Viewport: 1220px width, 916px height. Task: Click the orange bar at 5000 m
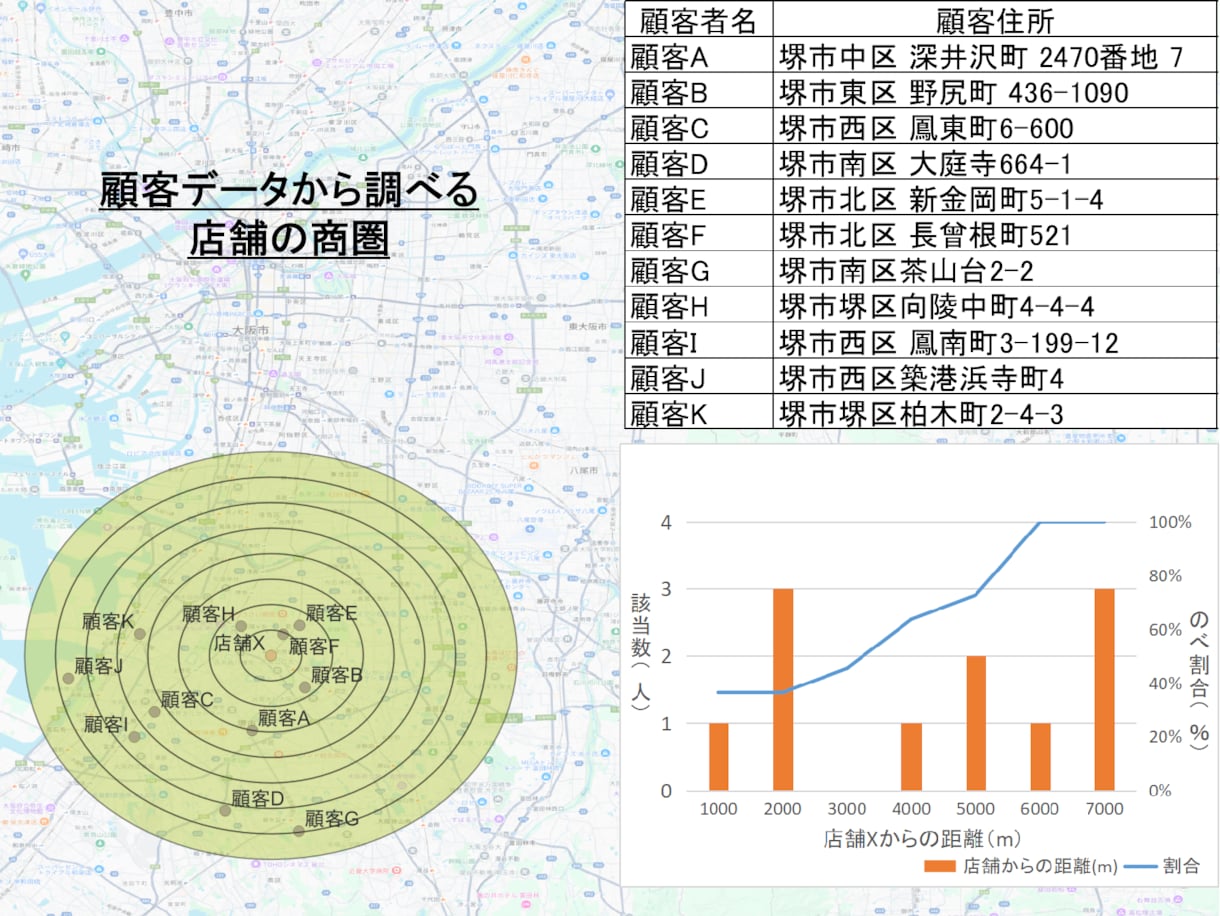click(975, 723)
